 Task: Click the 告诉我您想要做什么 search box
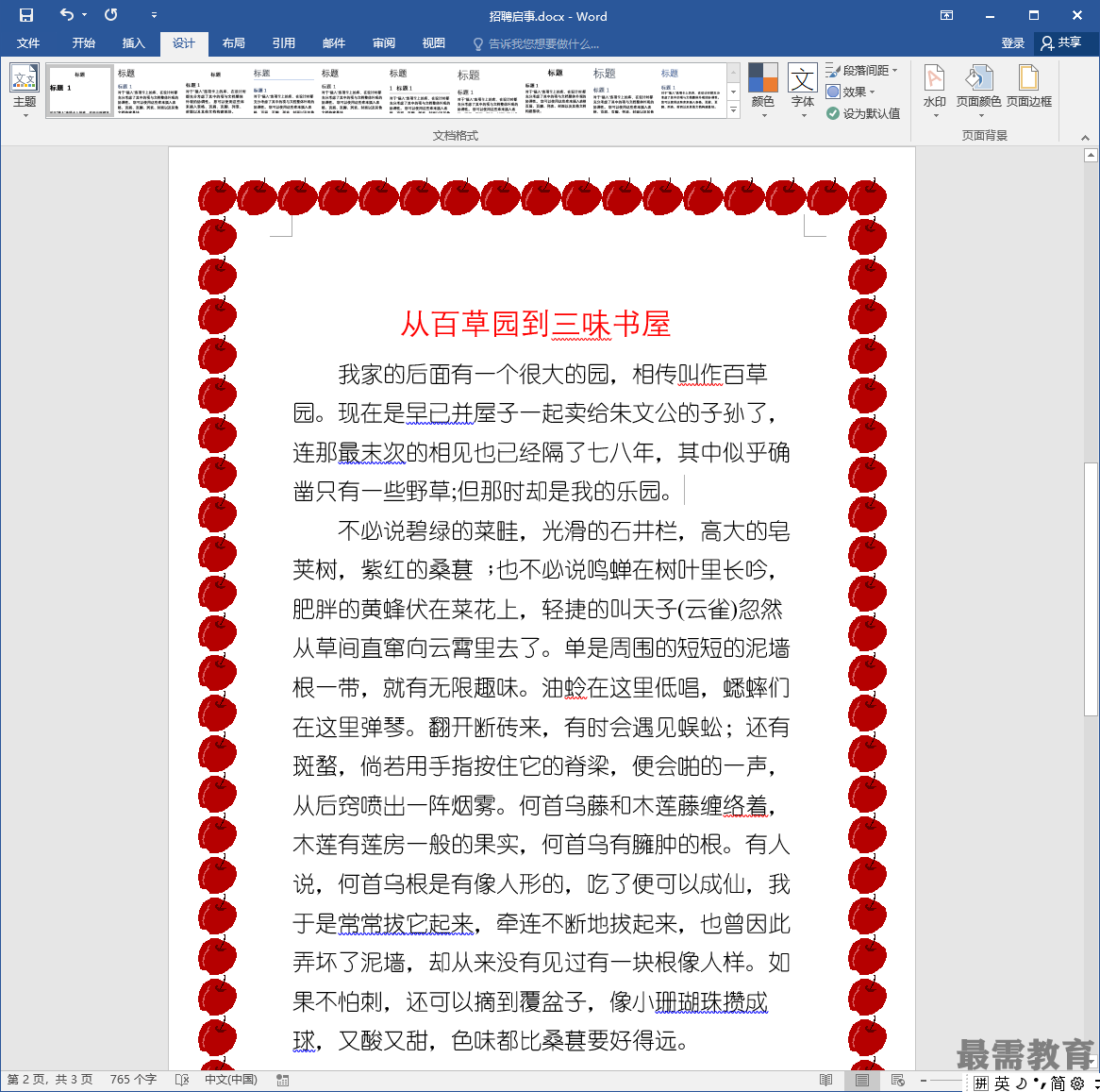[537, 43]
